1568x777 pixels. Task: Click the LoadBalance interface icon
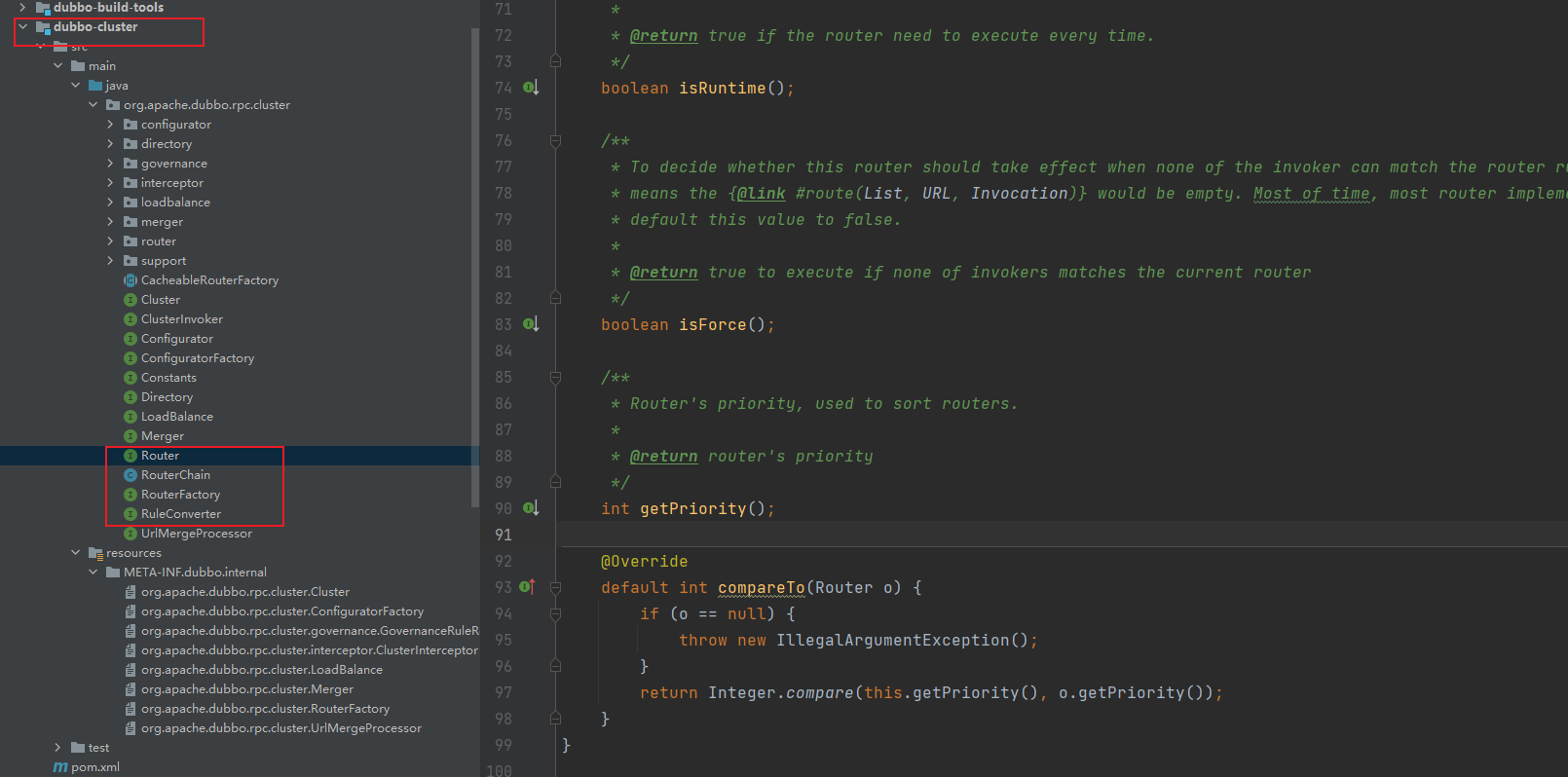coord(131,417)
